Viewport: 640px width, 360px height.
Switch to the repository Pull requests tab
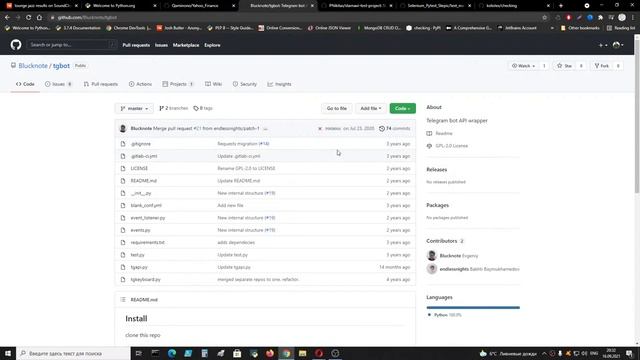coord(101,84)
